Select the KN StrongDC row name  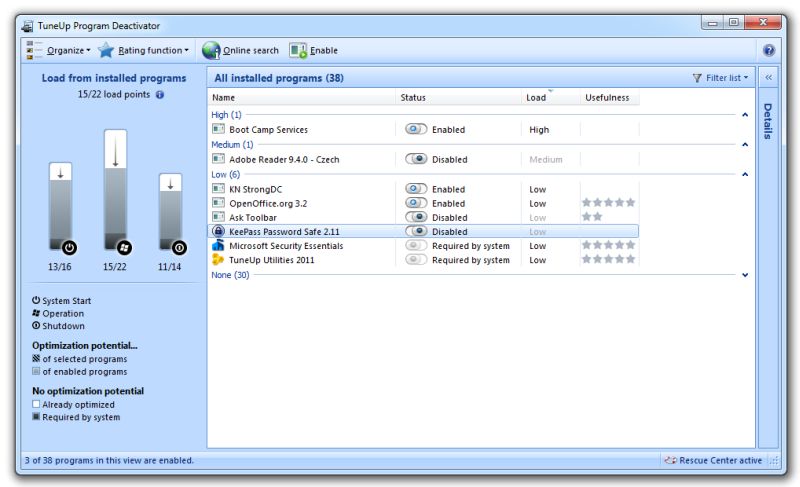(x=256, y=189)
